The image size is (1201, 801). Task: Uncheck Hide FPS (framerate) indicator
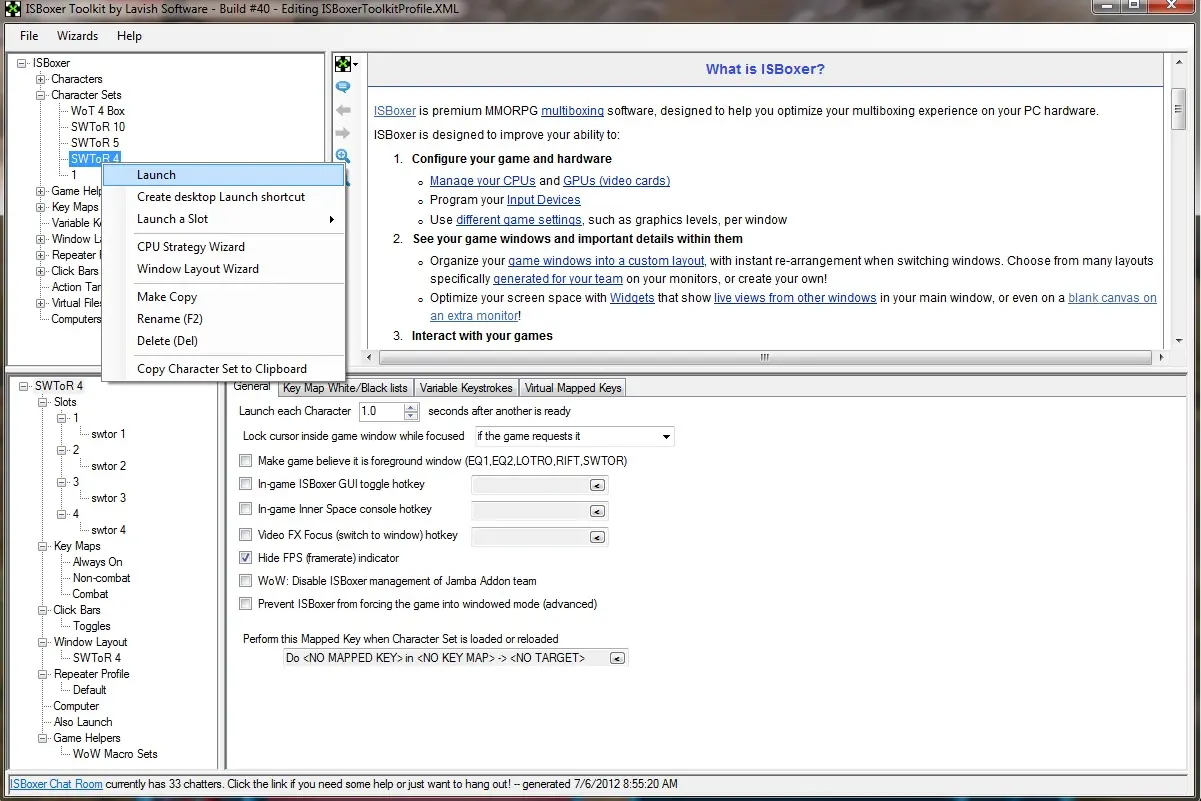[x=246, y=558]
